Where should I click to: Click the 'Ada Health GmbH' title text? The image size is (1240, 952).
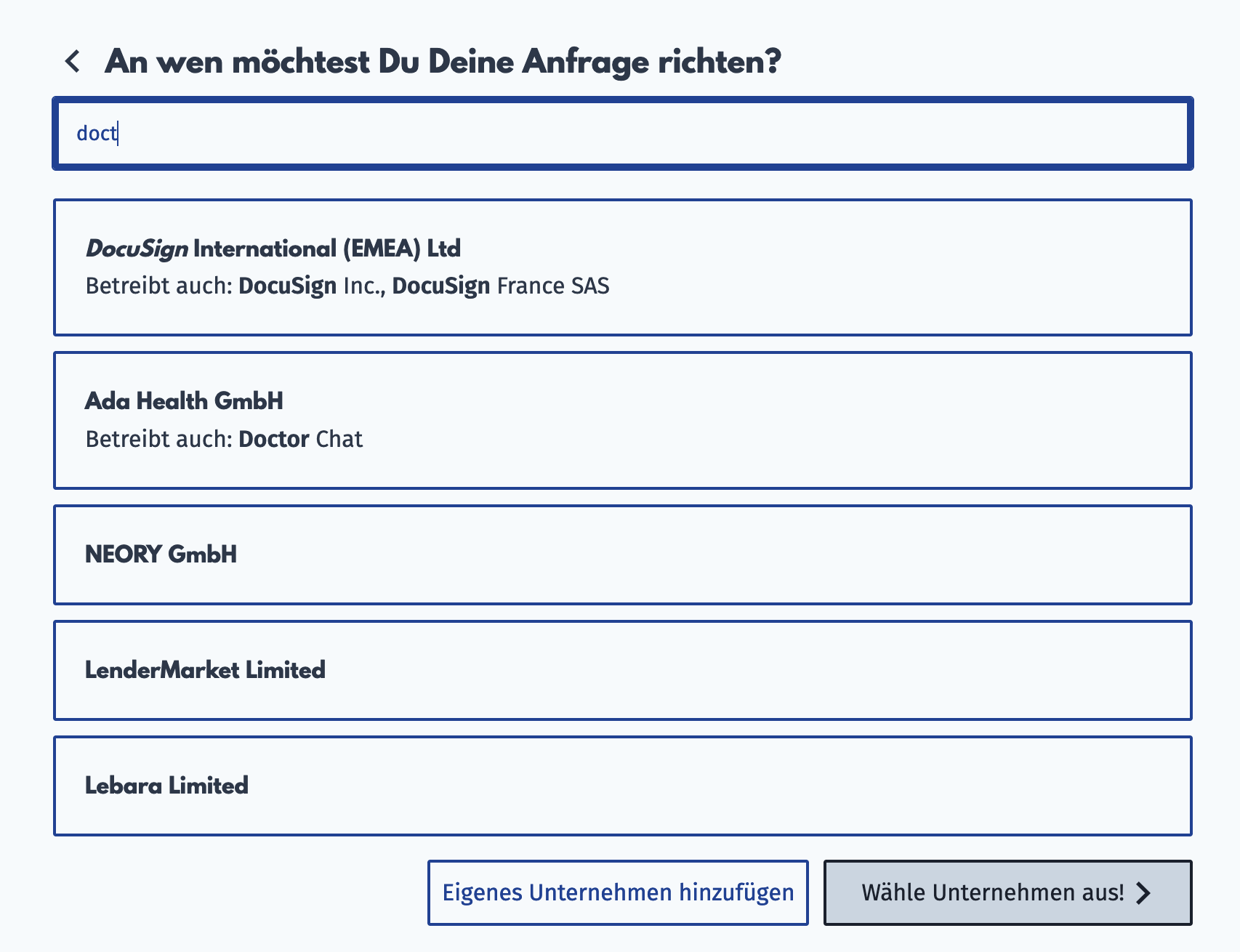(x=184, y=401)
